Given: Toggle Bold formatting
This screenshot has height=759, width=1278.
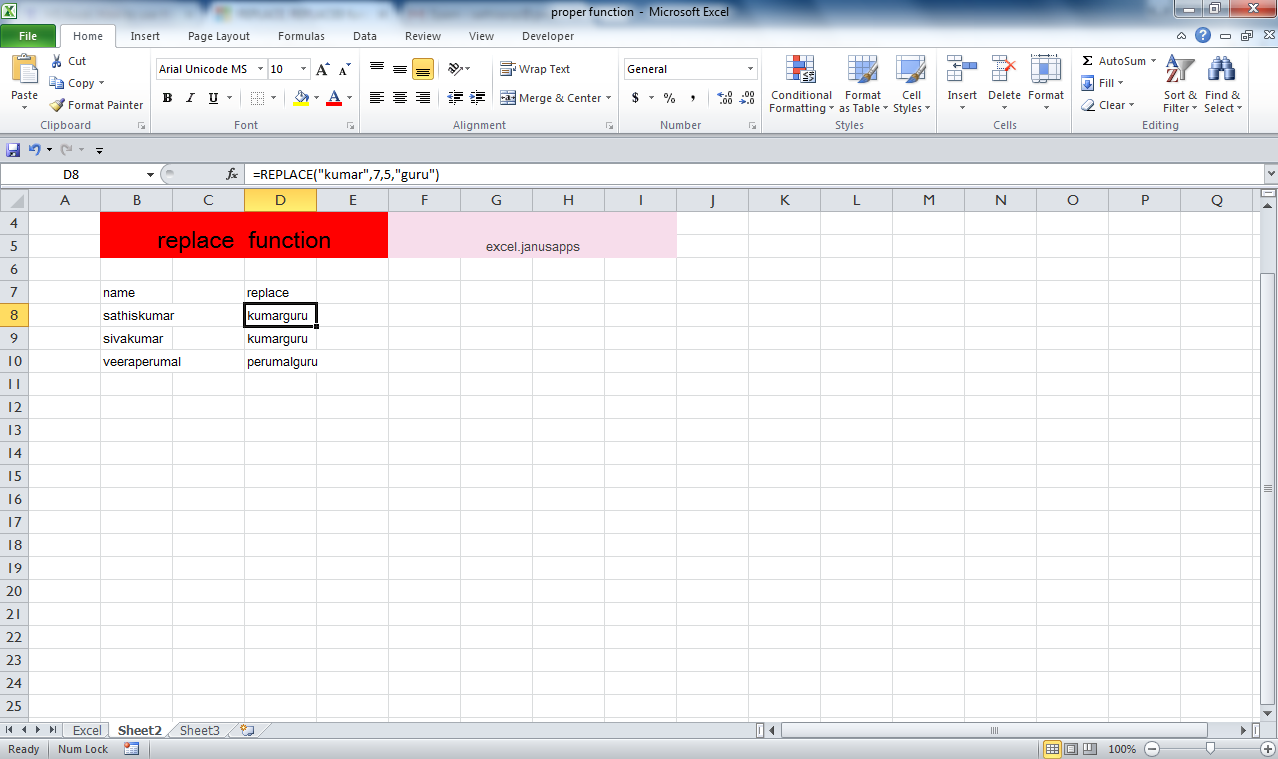Looking at the screenshot, I should coord(167,98).
